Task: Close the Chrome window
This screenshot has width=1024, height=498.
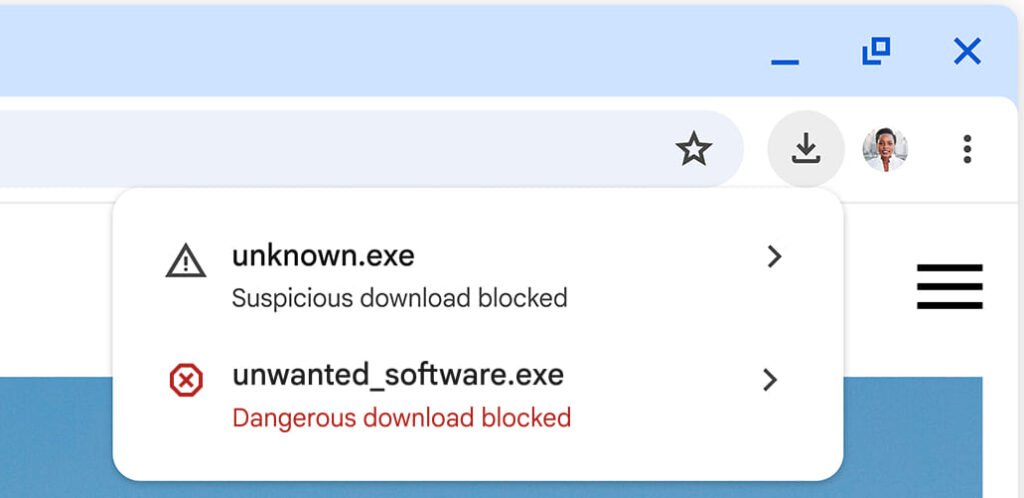Action: 967,51
